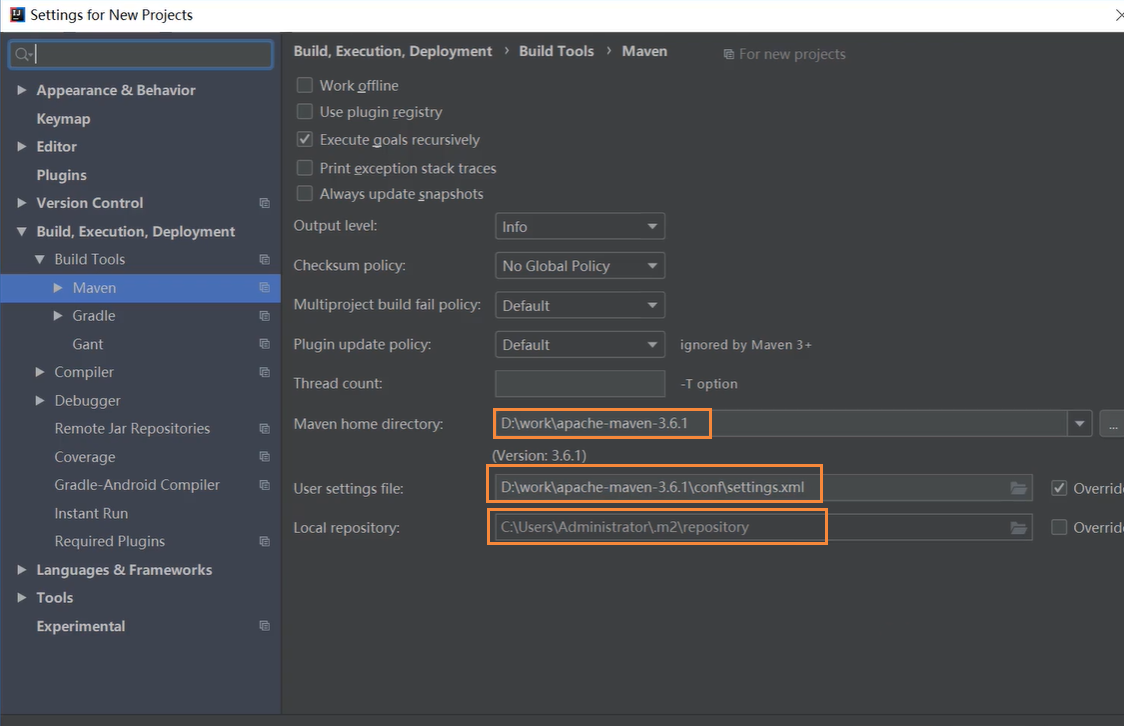
Task: Click project-level icon next to Version Control
Action: pos(265,203)
